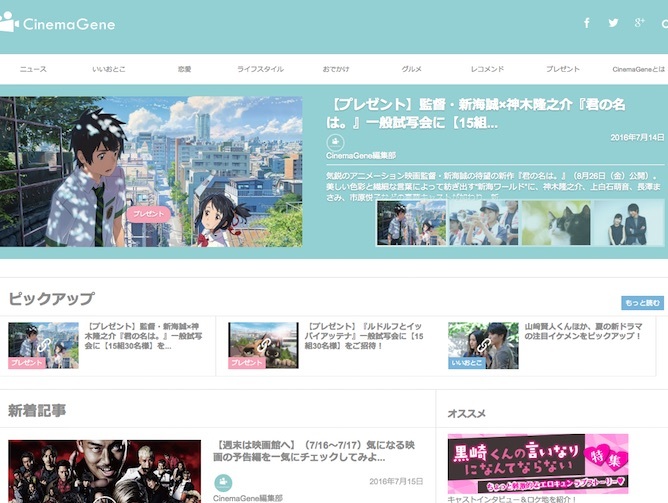Click CinemaGene編集部 author name in banner
The image size is (668, 503).
click(x=361, y=156)
